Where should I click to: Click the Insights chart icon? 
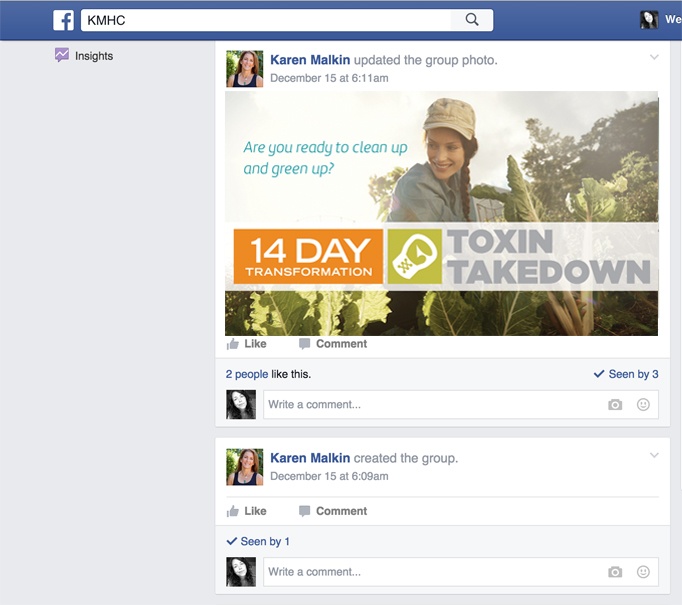pos(62,55)
